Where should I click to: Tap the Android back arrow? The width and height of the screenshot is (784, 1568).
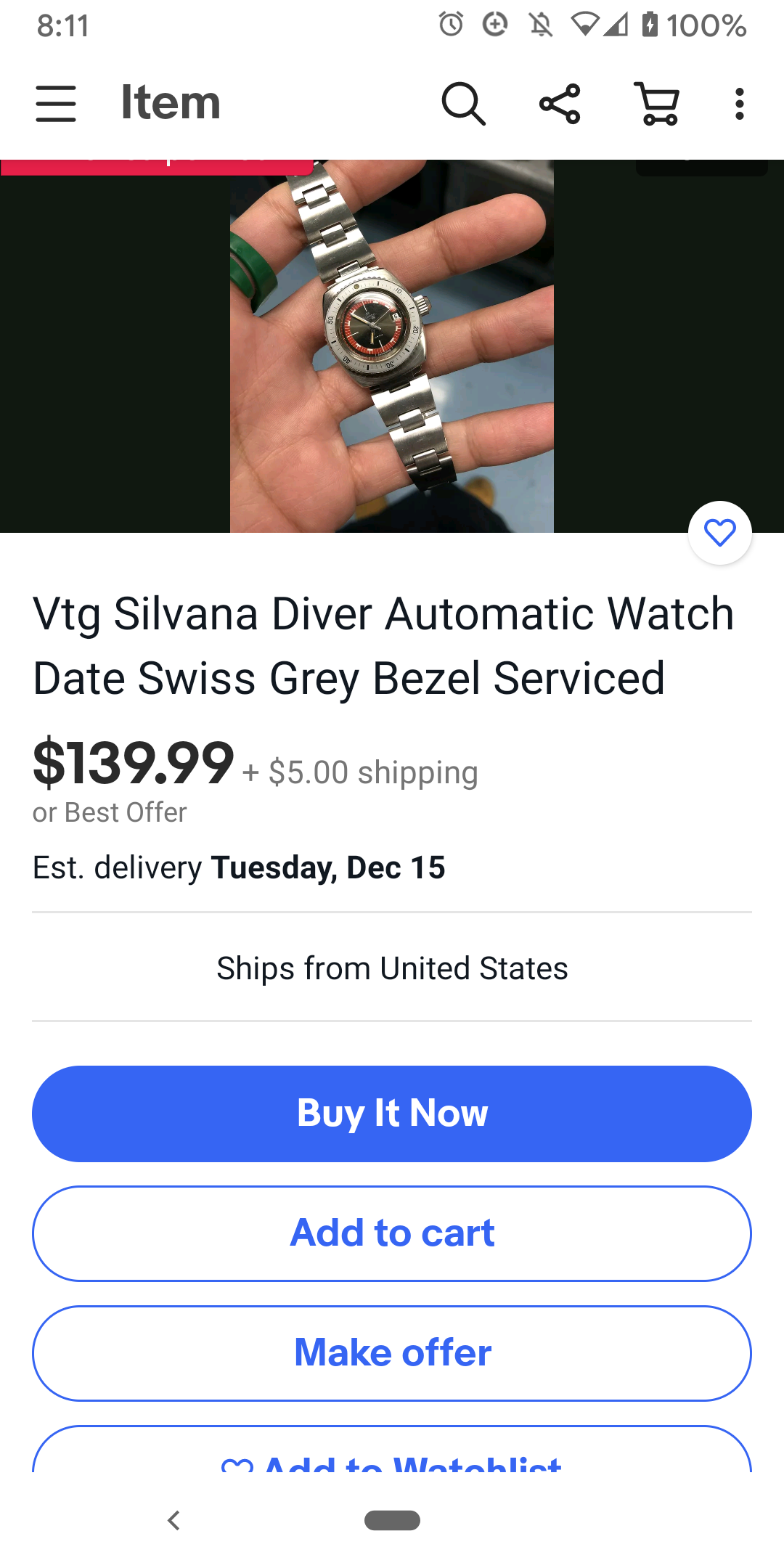point(173,1520)
